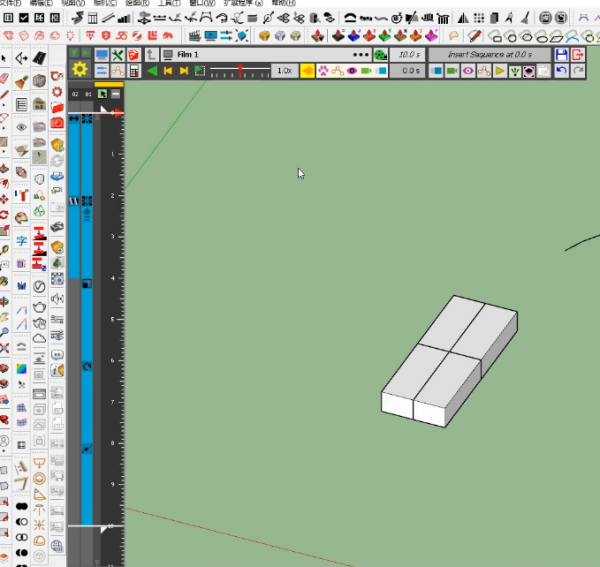
Task: Click the green play-in-region icon
Action: [200, 71]
